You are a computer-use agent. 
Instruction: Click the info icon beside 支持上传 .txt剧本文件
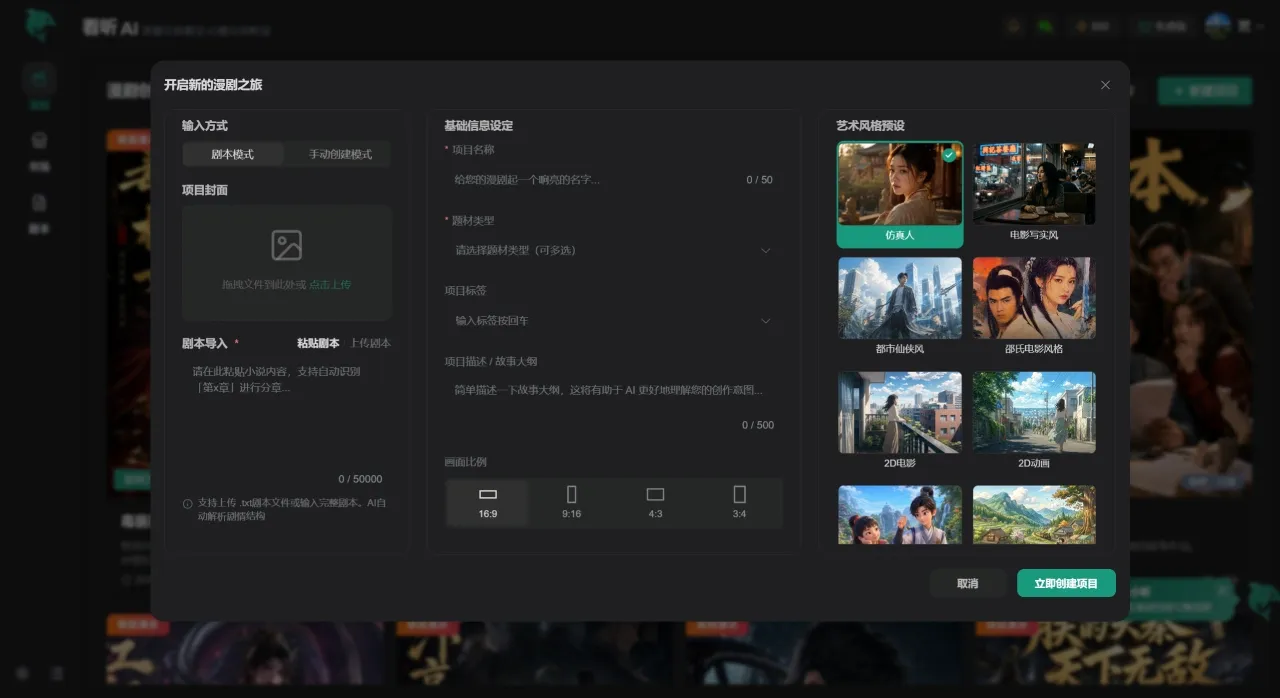pos(188,504)
